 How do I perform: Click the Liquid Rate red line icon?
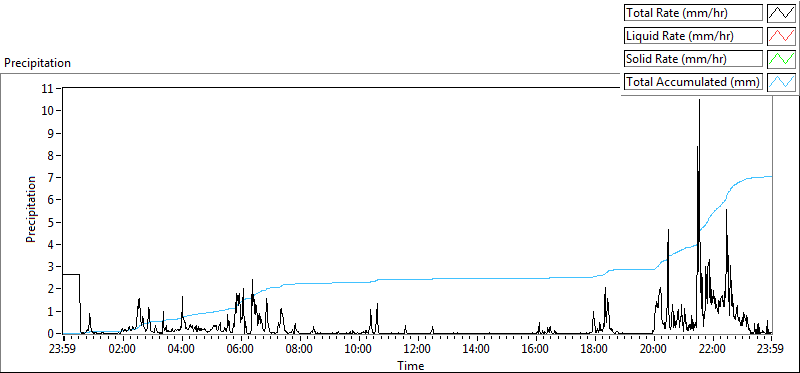[781, 36]
